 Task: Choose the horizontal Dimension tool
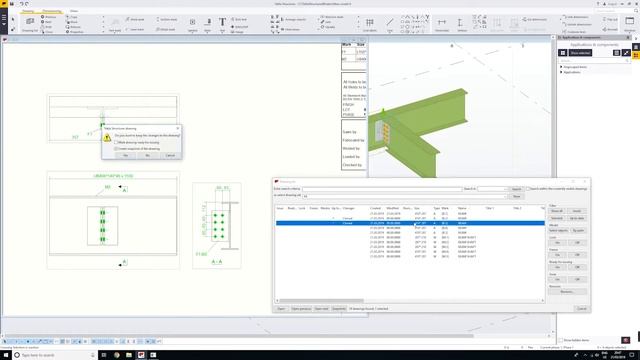click(x=442, y=24)
